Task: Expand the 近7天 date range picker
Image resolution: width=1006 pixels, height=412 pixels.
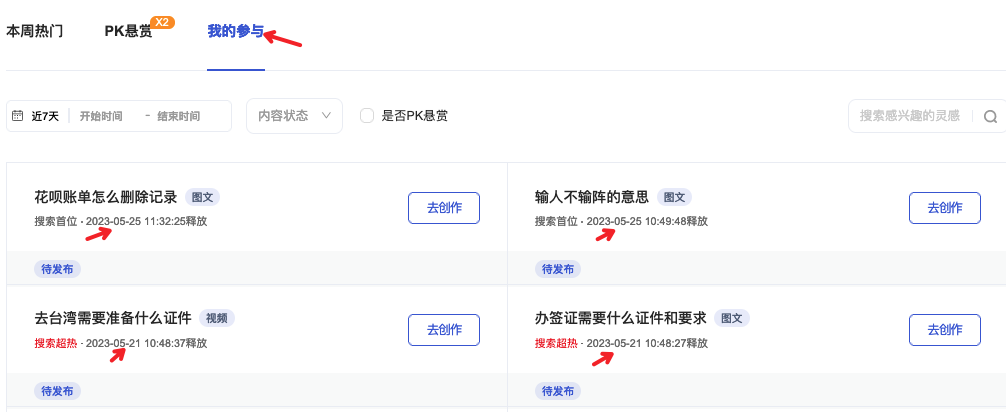Action: 45,116
